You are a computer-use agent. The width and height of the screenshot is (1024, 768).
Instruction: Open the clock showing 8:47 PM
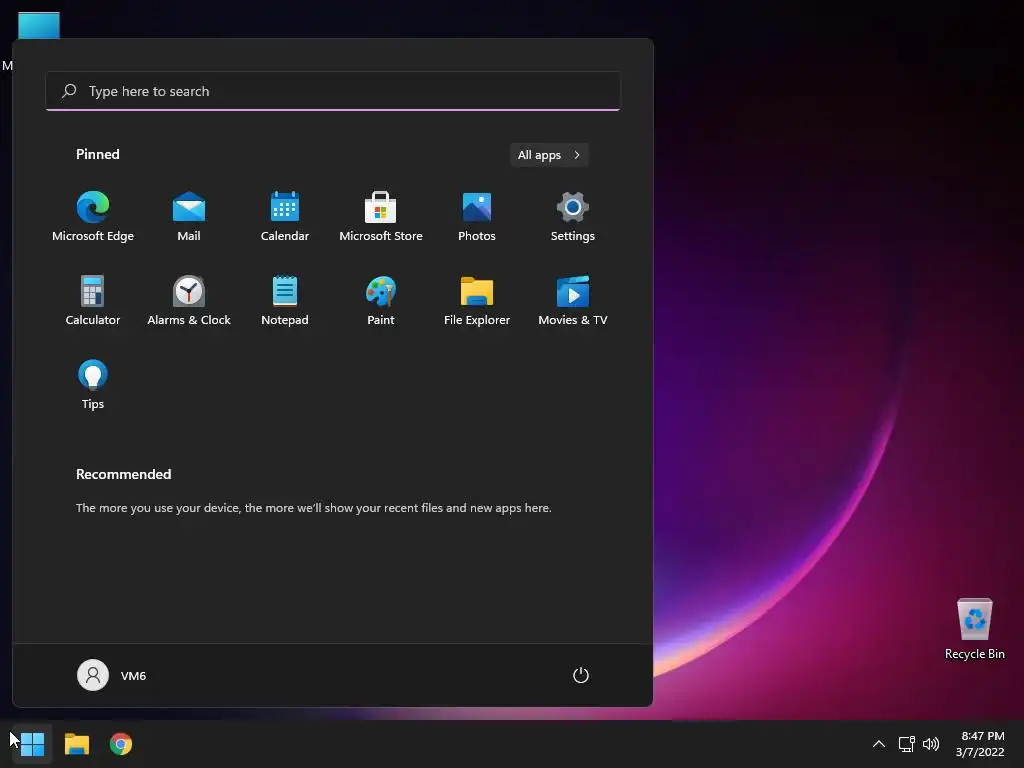[980, 744]
